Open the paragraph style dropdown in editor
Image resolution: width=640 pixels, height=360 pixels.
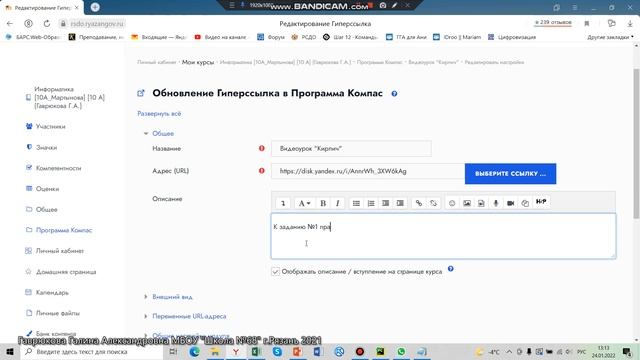pyautogui.click(x=304, y=203)
